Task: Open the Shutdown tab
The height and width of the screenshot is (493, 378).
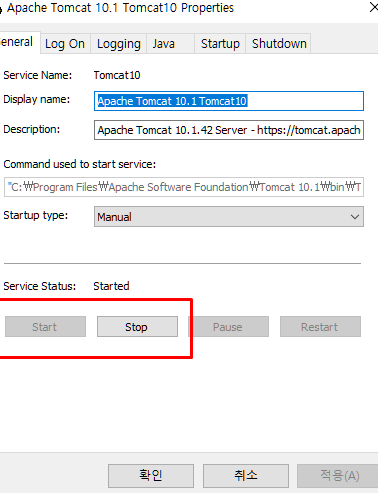Action: point(279,44)
